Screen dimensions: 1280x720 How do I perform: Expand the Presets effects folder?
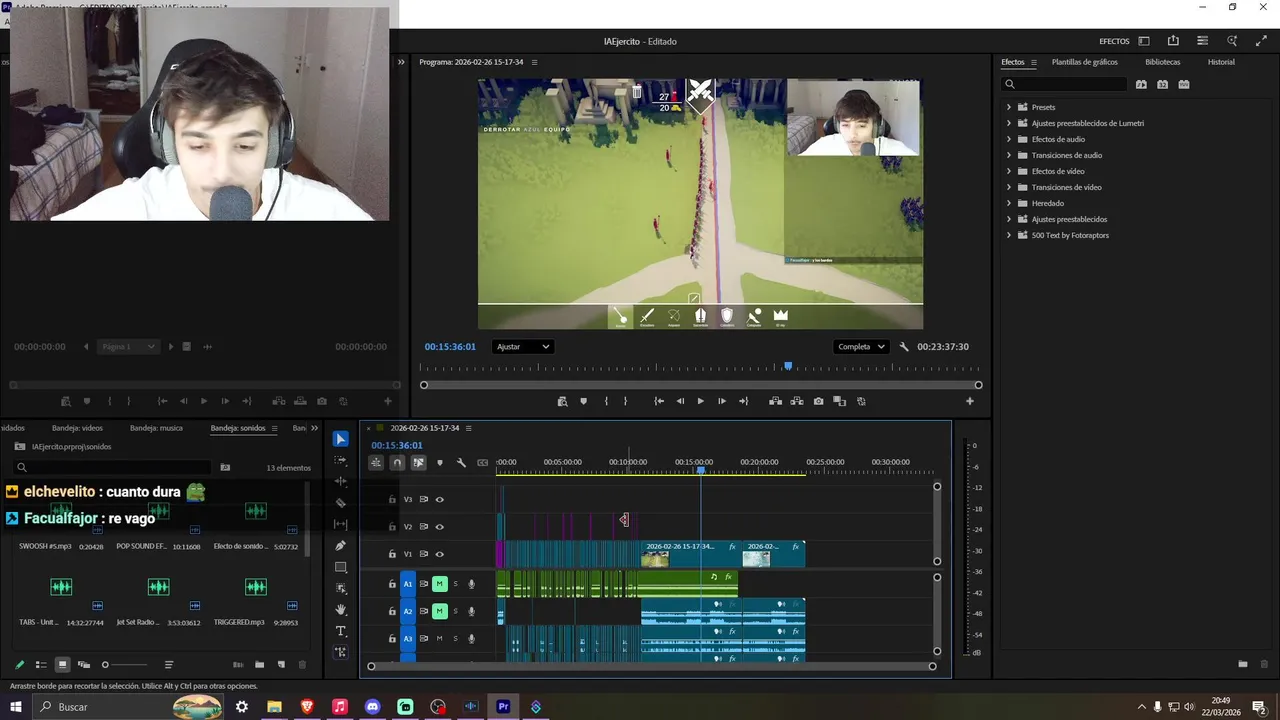click(1008, 107)
